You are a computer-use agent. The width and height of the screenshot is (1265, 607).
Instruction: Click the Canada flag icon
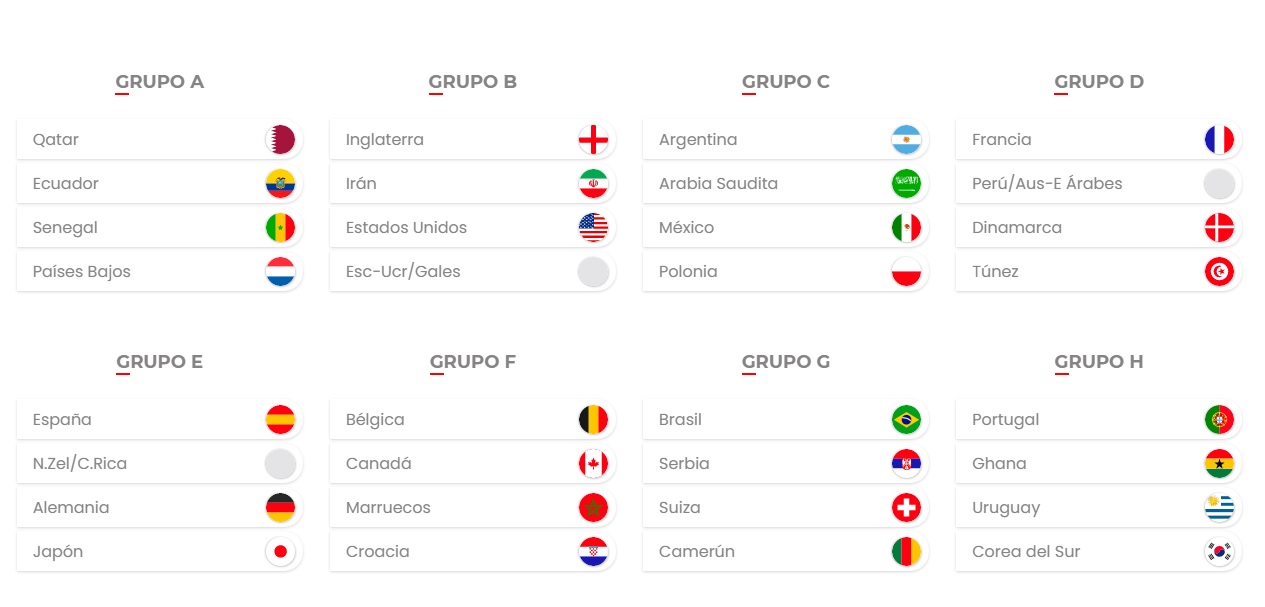(593, 464)
